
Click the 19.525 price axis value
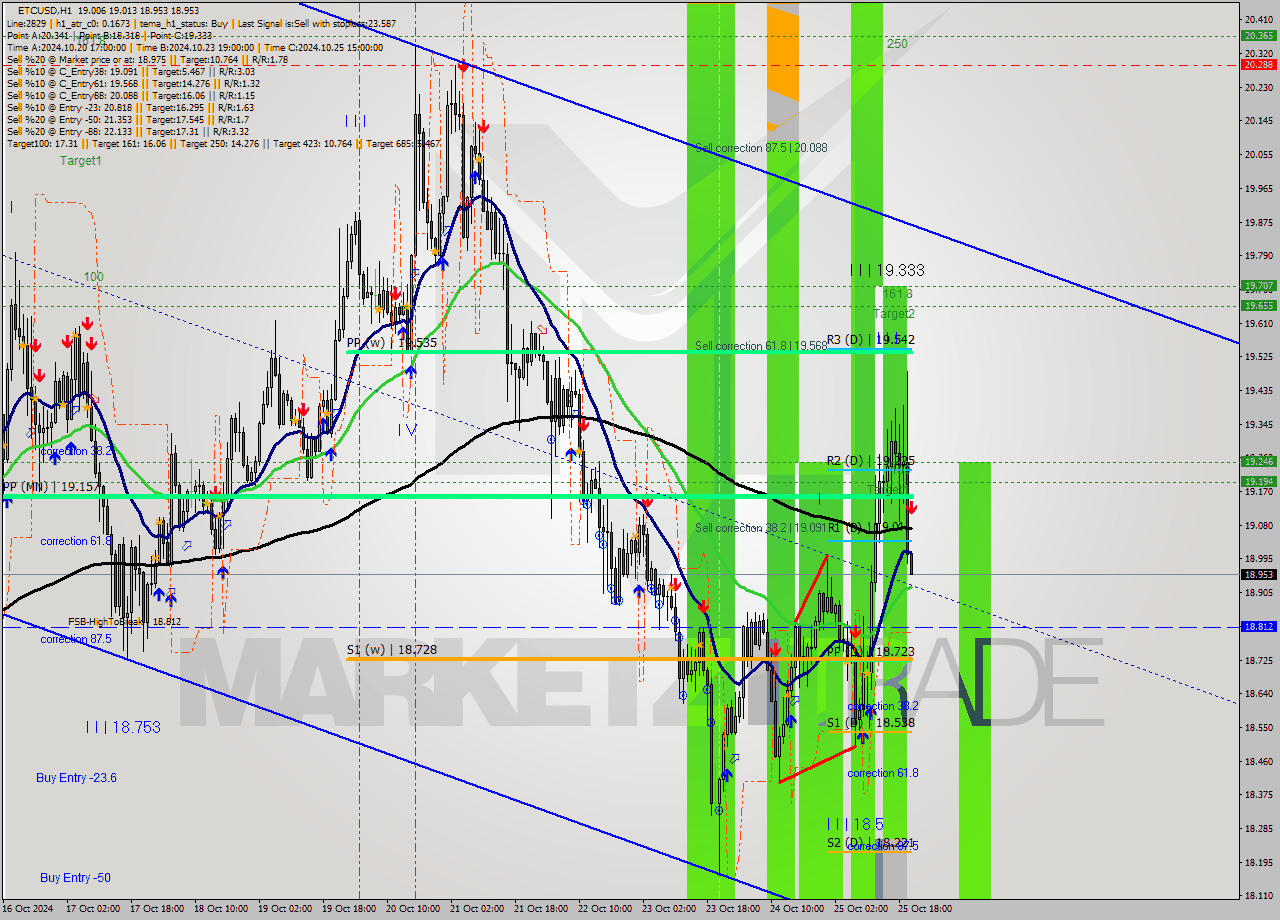[x=1258, y=357]
